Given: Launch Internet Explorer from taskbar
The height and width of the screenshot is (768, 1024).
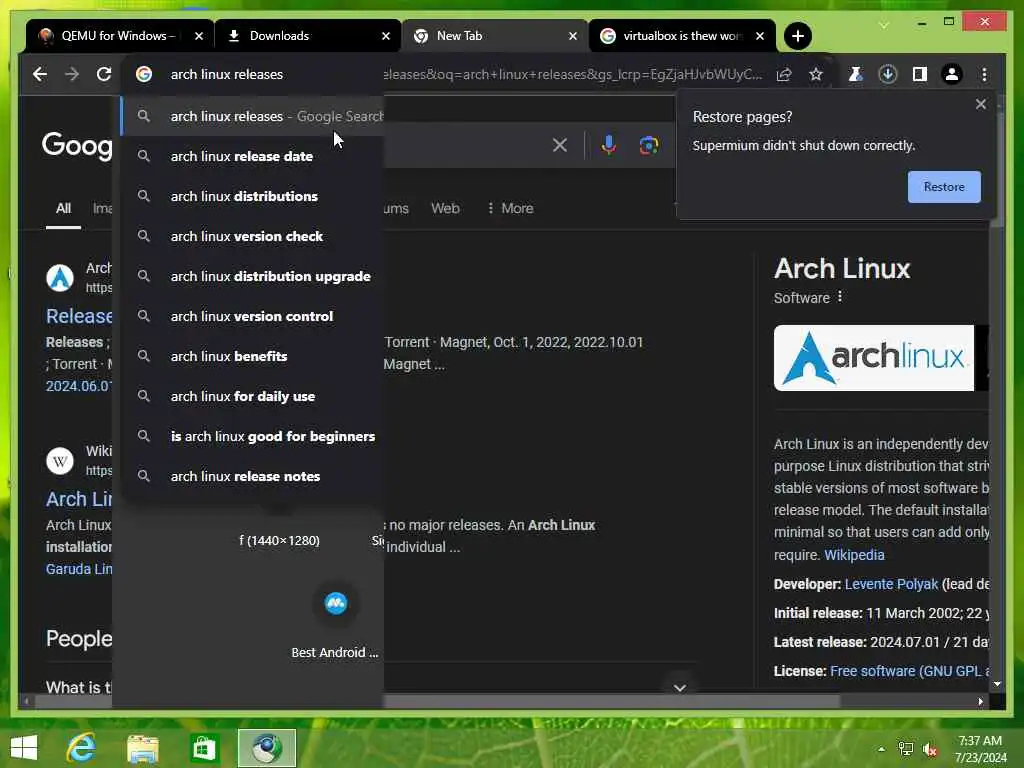Looking at the screenshot, I should pos(81,748).
